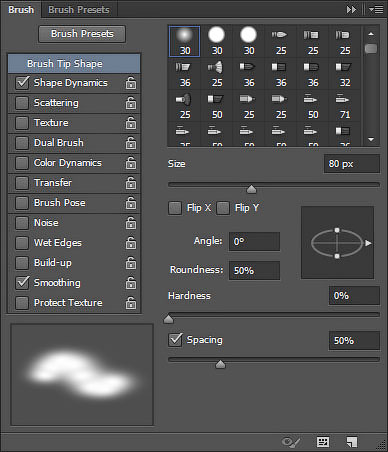
Task: Uncheck the Spacing checkbox
Action: pos(175,340)
